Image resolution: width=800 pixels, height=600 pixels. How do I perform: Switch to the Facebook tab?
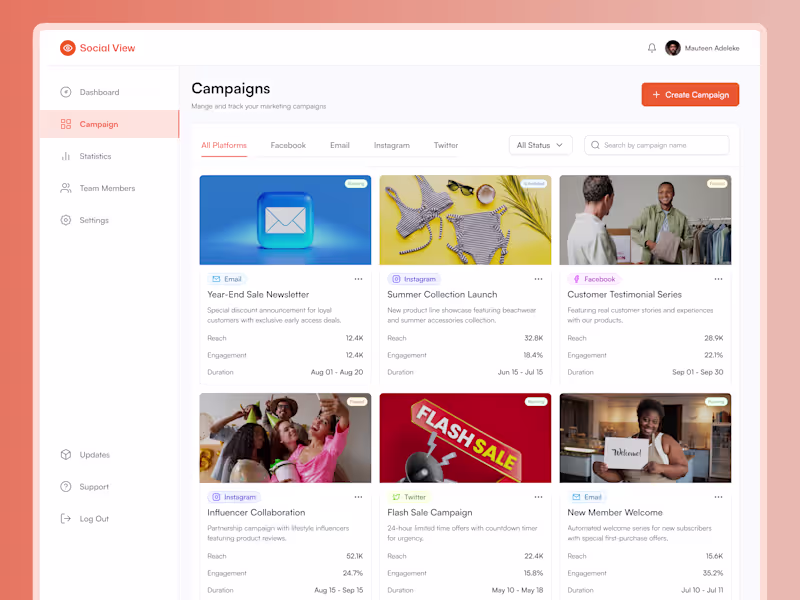(288, 145)
